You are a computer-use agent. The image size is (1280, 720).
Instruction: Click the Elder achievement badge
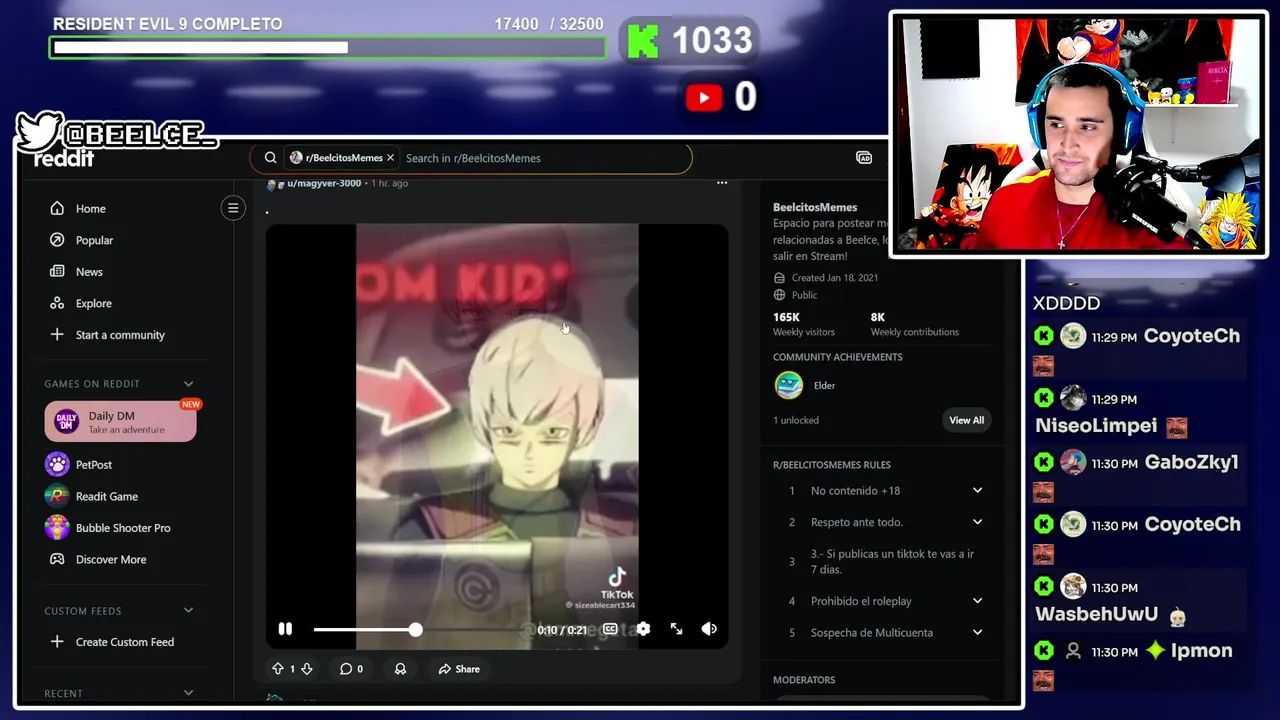[x=789, y=385]
